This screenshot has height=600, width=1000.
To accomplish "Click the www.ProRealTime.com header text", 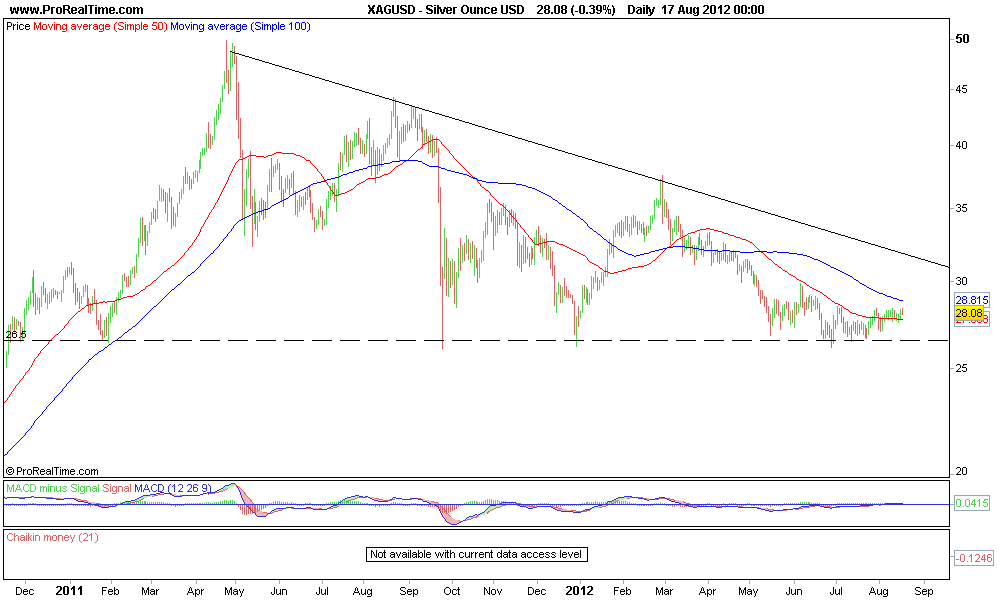I will coord(77,10).
